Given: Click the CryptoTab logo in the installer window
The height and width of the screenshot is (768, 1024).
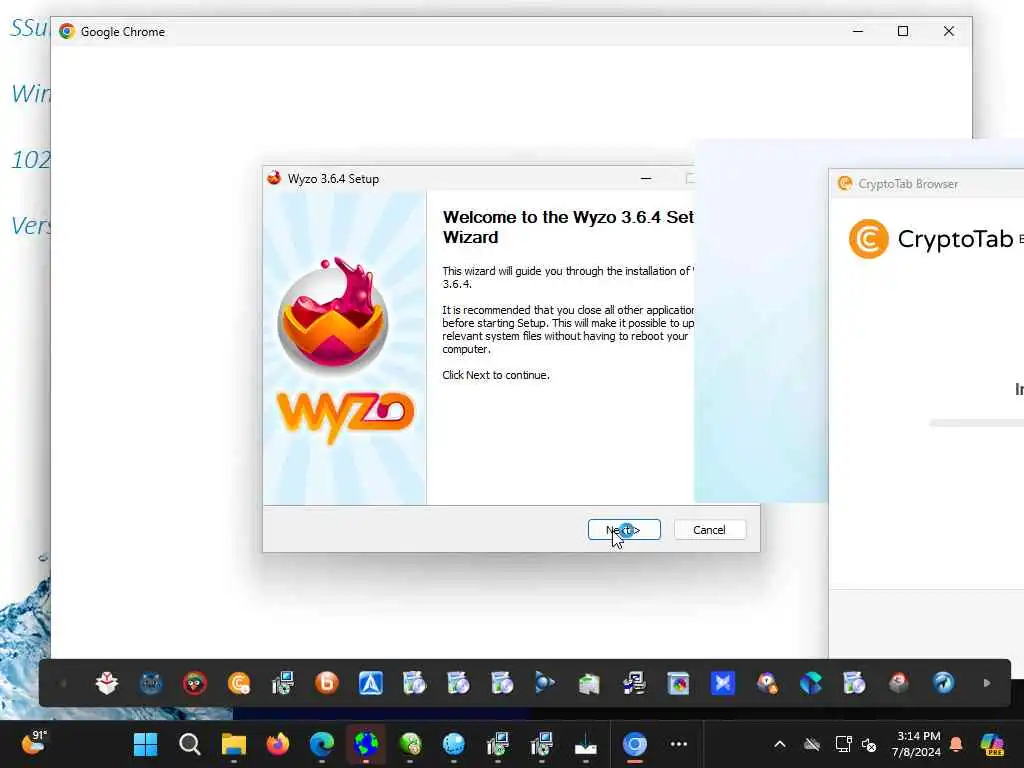Looking at the screenshot, I should click(x=869, y=239).
